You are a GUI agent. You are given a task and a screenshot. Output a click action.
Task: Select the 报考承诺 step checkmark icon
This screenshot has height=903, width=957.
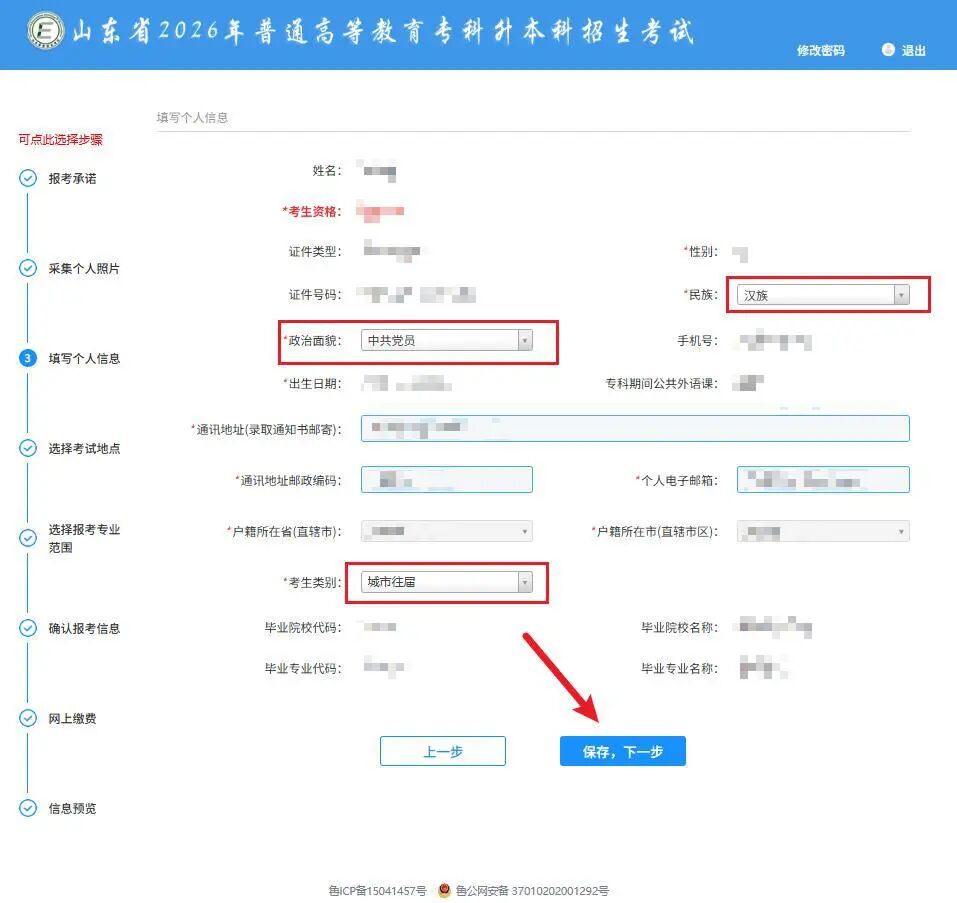pyautogui.click(x=28, y=179)
